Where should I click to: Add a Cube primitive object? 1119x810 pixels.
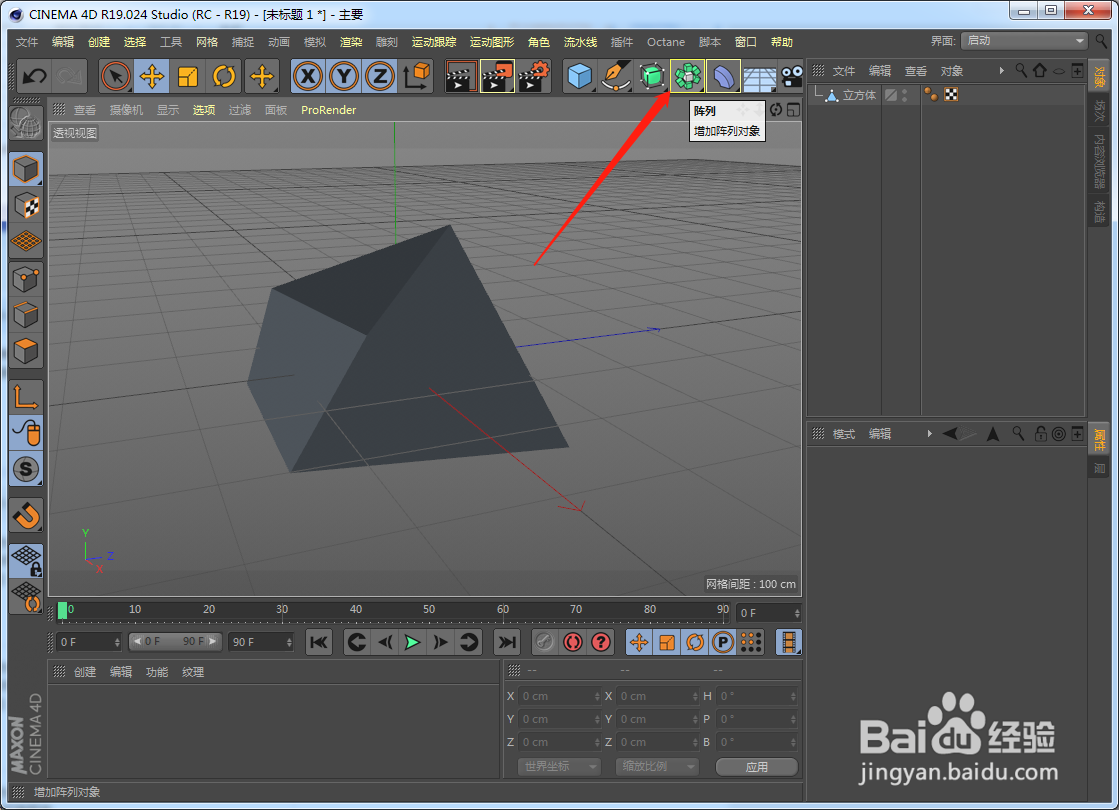coord(579,76)
